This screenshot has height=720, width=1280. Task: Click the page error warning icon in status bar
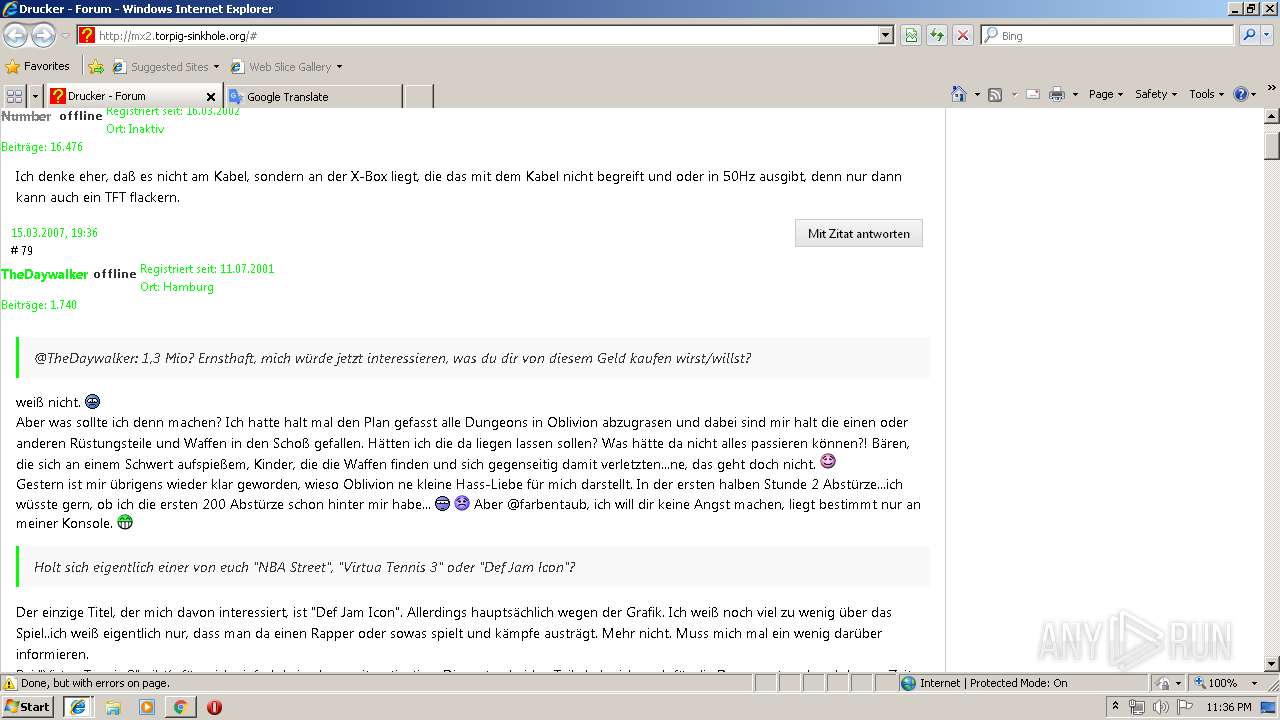point(10,683)
